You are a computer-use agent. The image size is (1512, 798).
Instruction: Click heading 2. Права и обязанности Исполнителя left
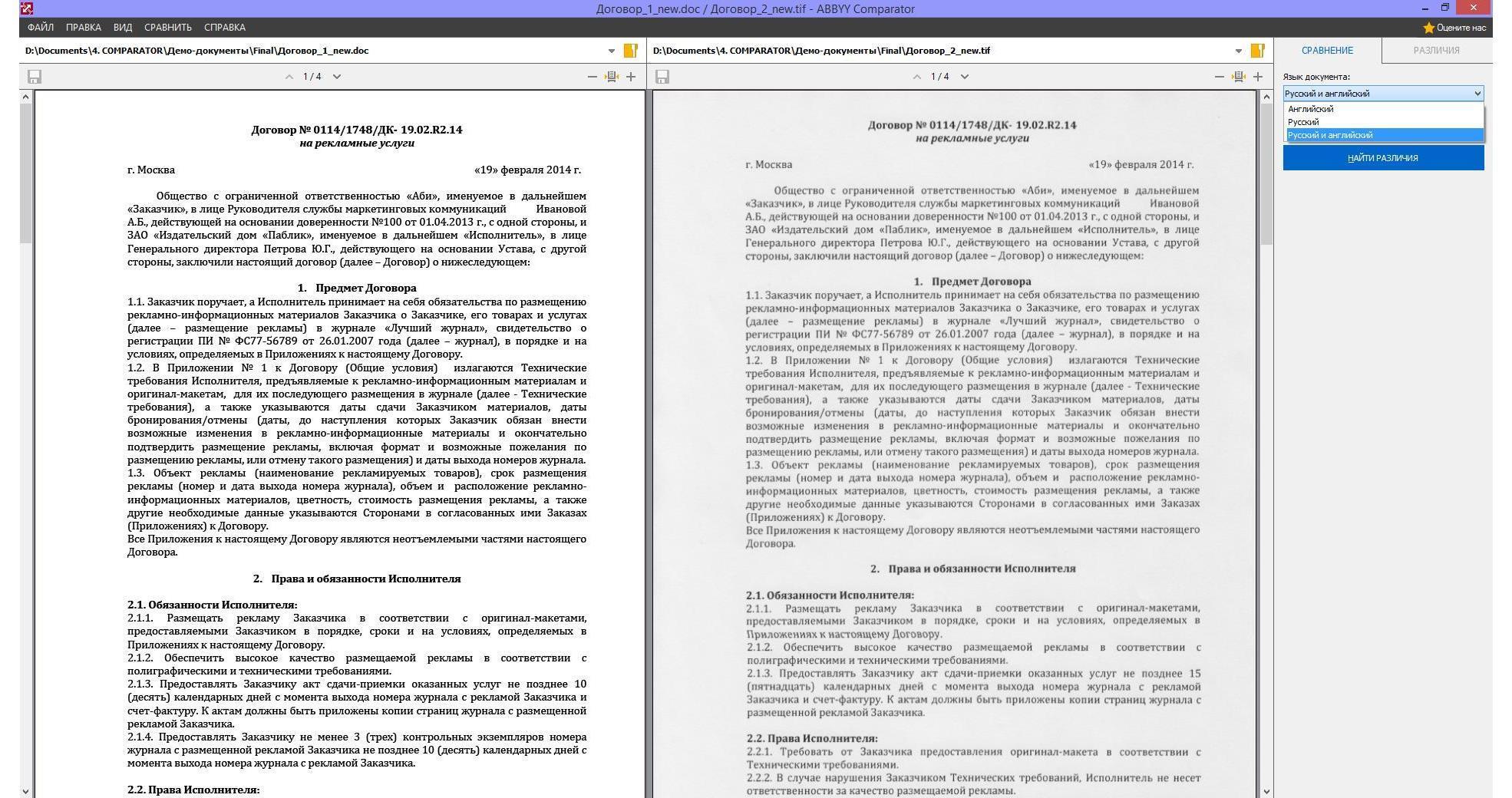(x=357, y=579)
